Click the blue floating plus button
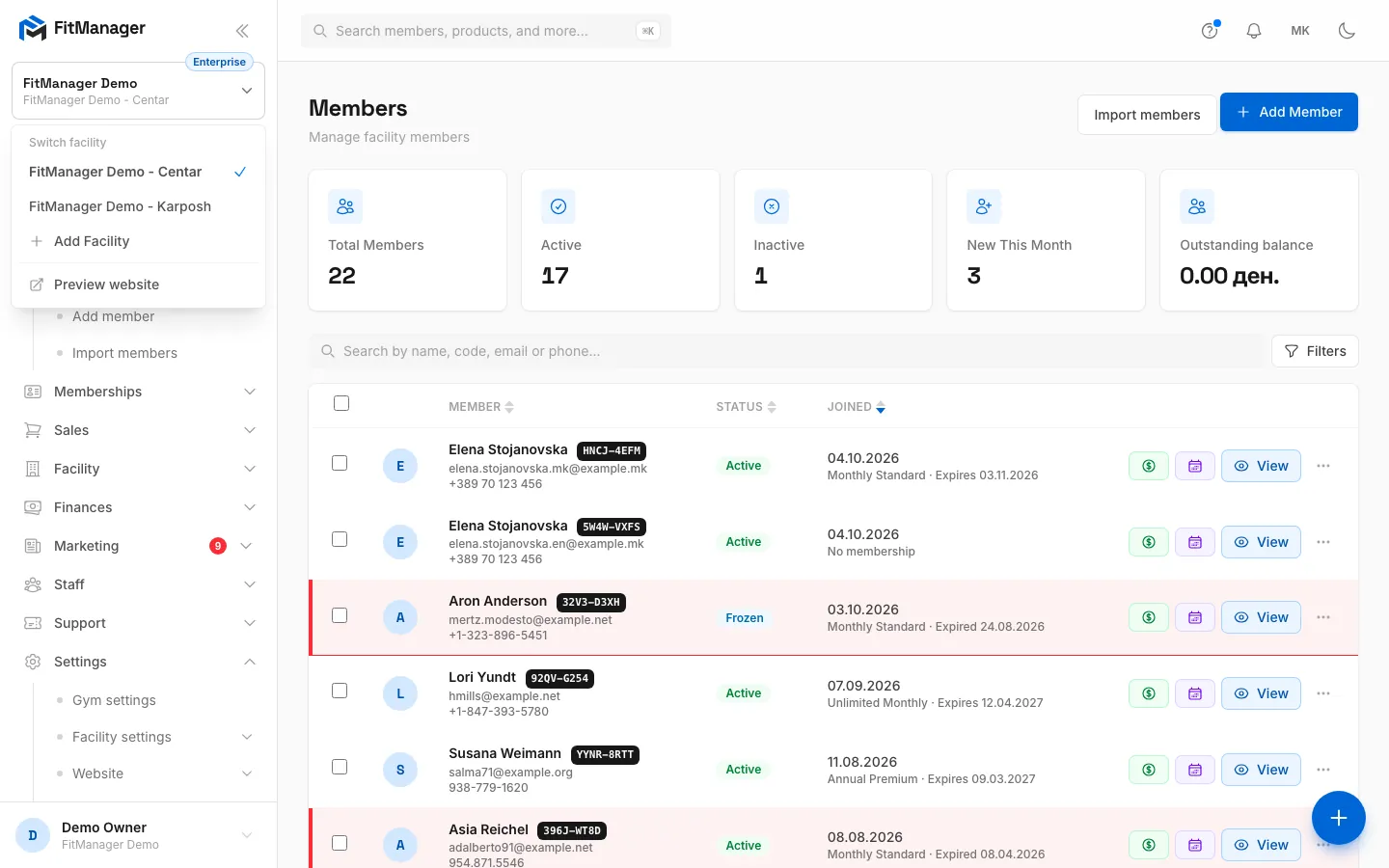This screenshot has width=1389, height=868. tap(1339, 818)
